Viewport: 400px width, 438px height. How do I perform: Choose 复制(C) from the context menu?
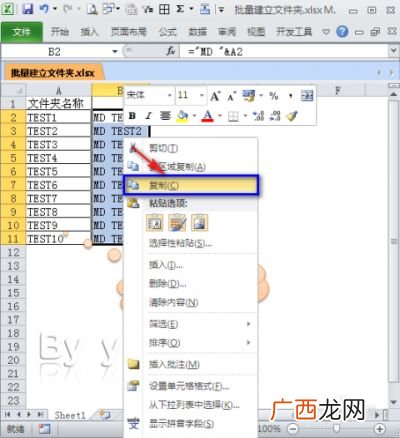(191, 185)
